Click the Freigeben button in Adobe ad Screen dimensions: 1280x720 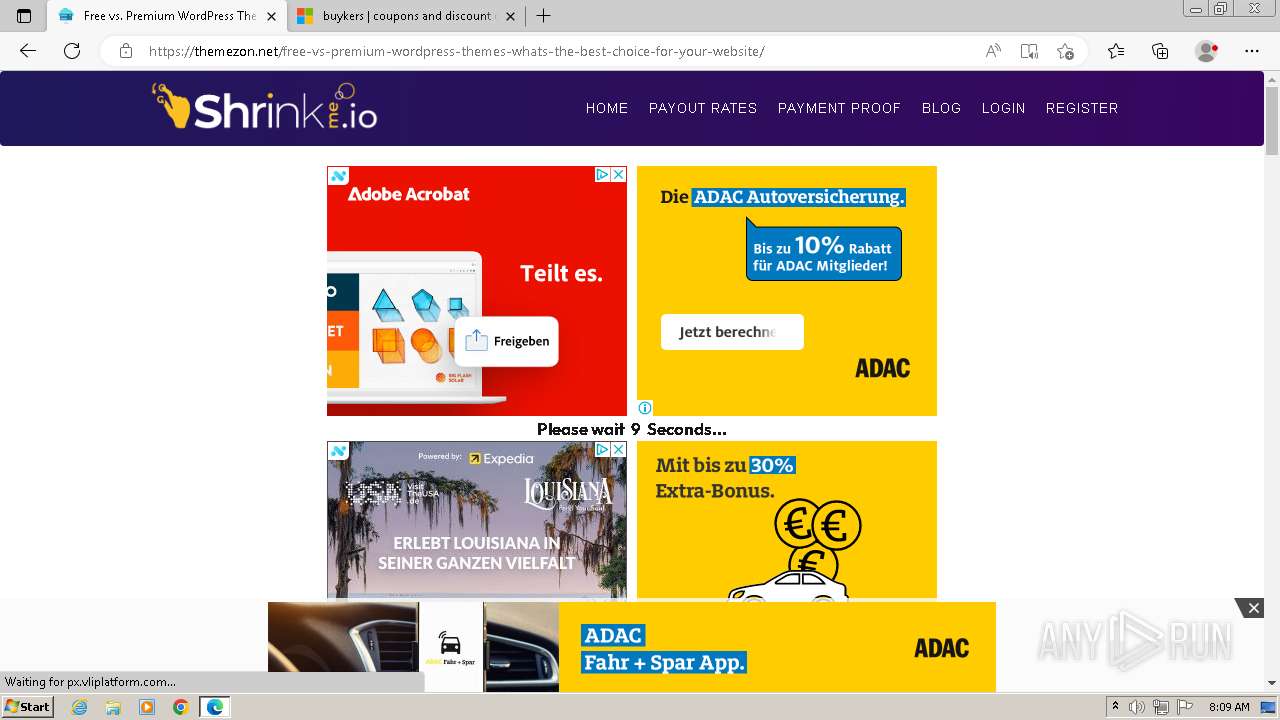(x=506, y=341)
